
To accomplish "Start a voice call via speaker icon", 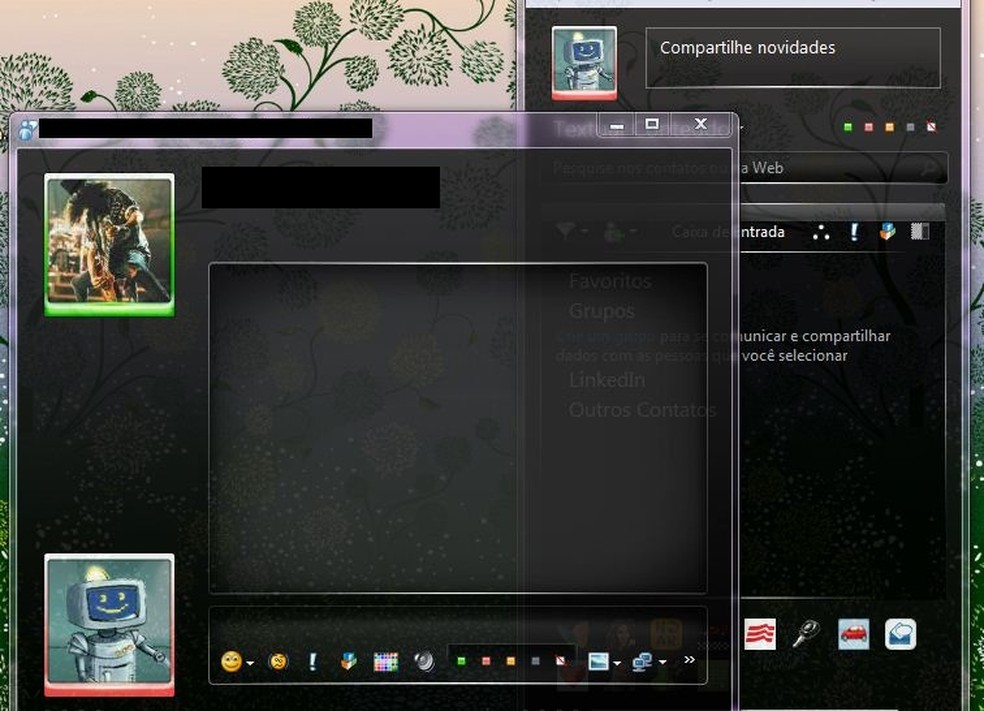I will coord(425,662).
